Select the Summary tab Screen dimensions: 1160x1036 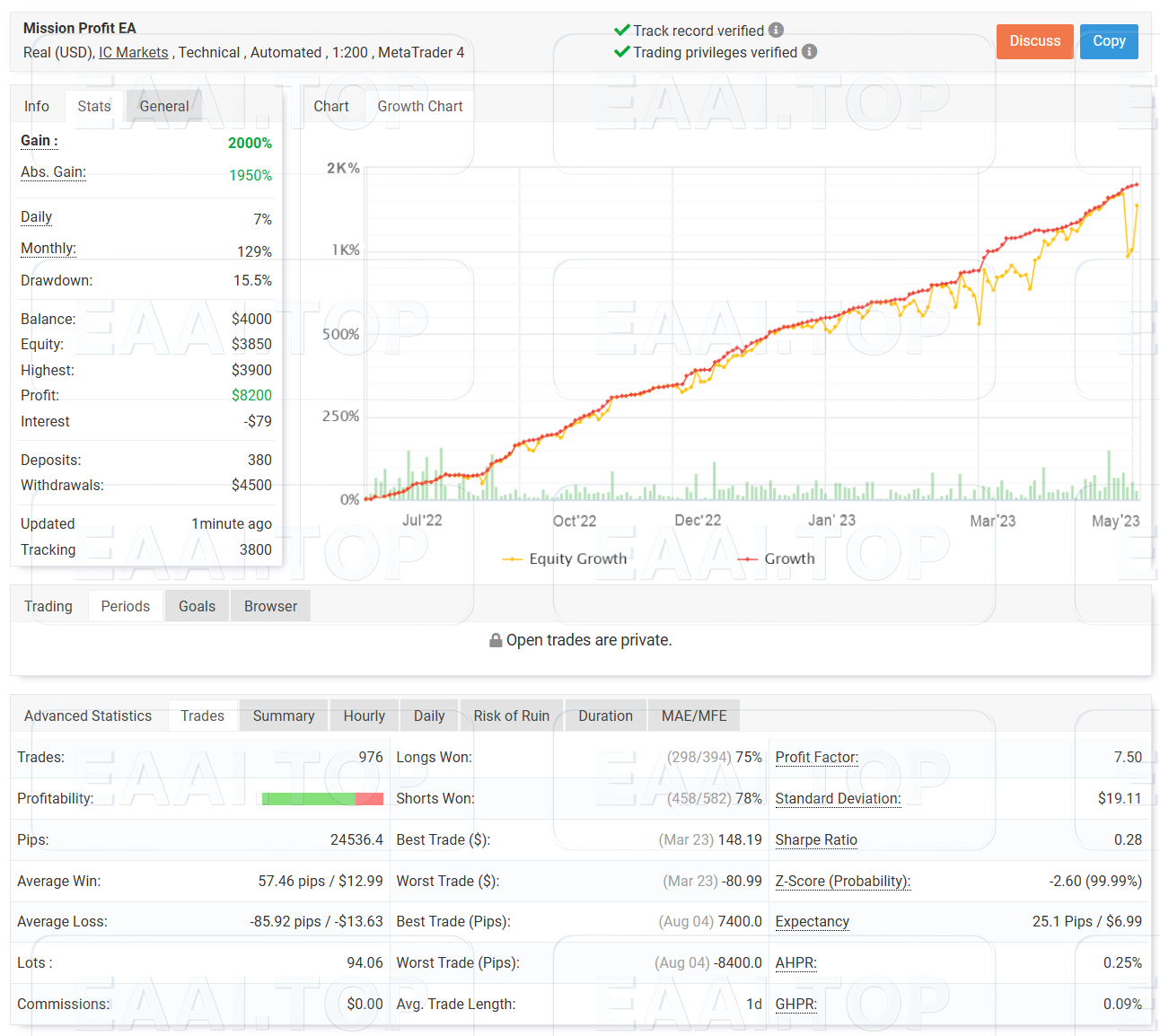(x=284, y=716)
